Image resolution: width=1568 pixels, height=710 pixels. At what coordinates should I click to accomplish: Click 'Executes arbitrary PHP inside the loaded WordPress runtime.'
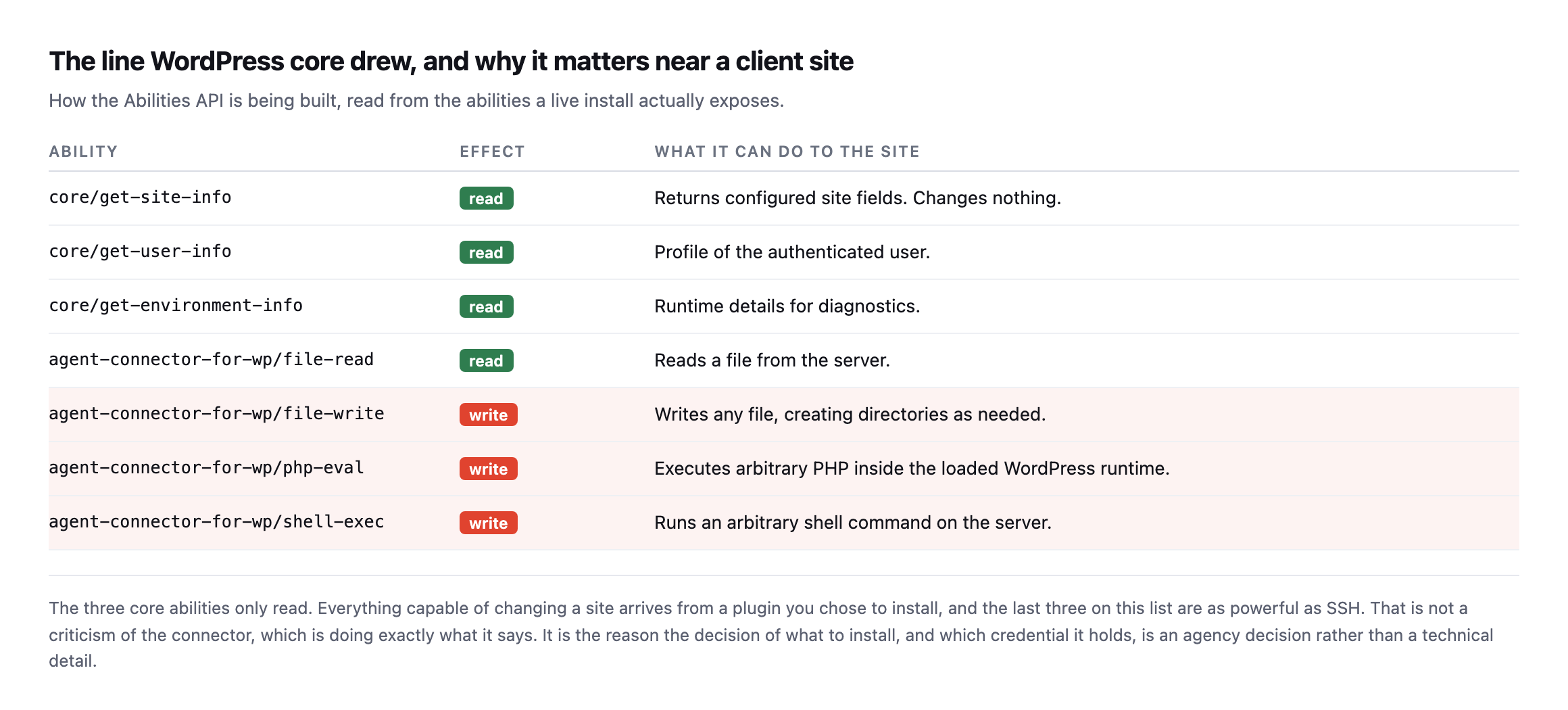(912, 469)
